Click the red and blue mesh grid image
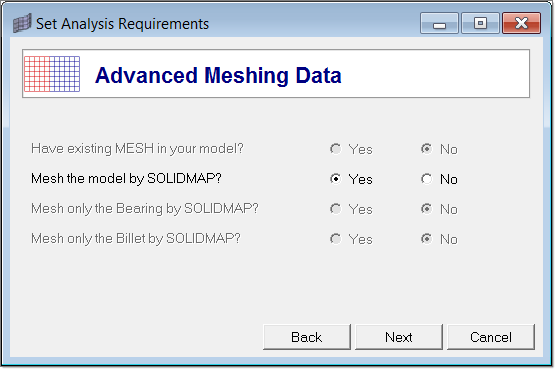Screen dimensions: 556x370 [x=52, y=74]
